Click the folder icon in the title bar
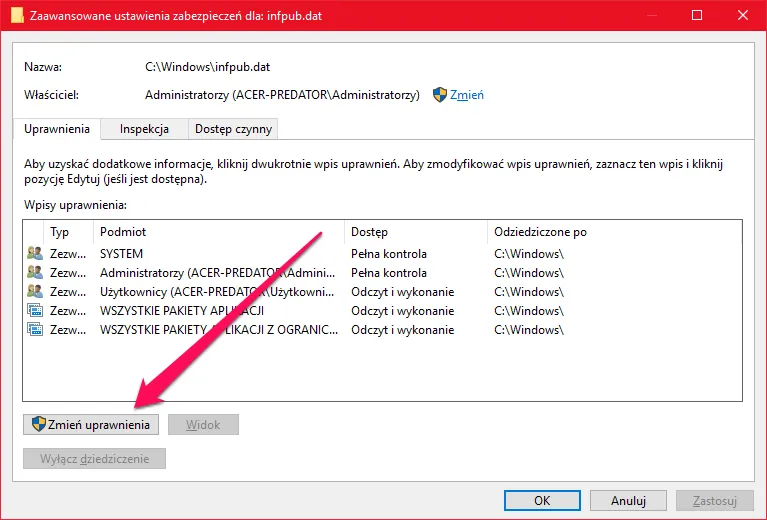The image size is (767, 520). click(17, 15)
